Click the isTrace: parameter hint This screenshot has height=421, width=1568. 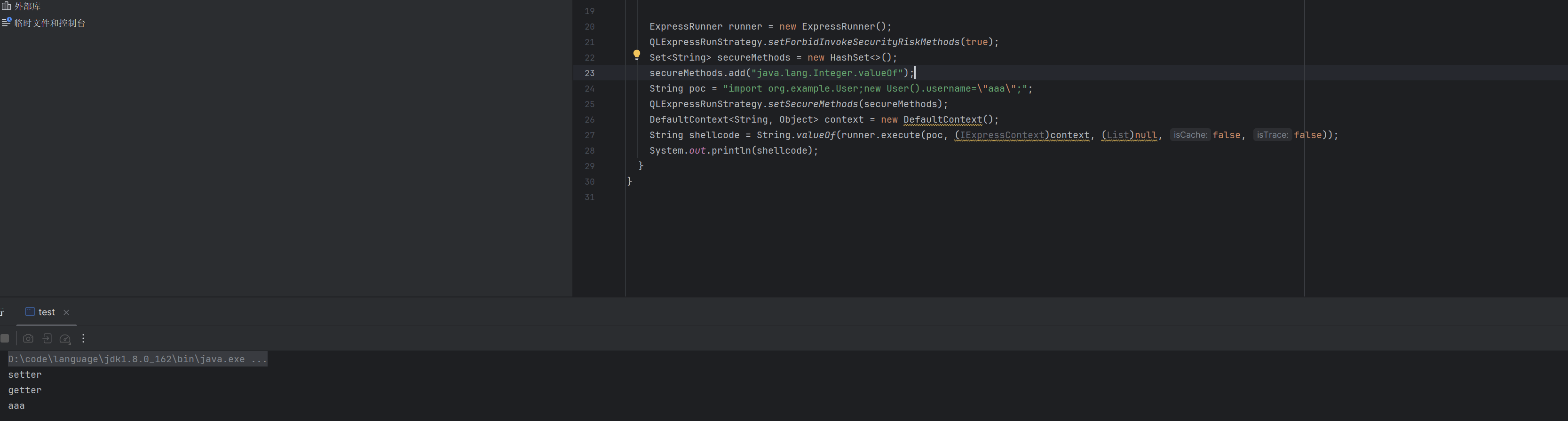(1272, 135)
